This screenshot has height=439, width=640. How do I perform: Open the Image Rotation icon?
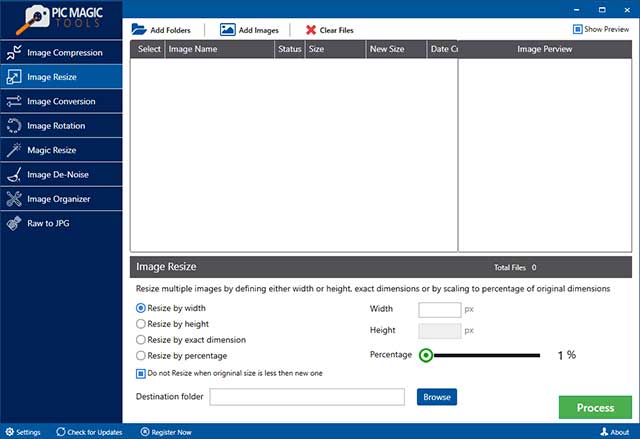(14, 126)
